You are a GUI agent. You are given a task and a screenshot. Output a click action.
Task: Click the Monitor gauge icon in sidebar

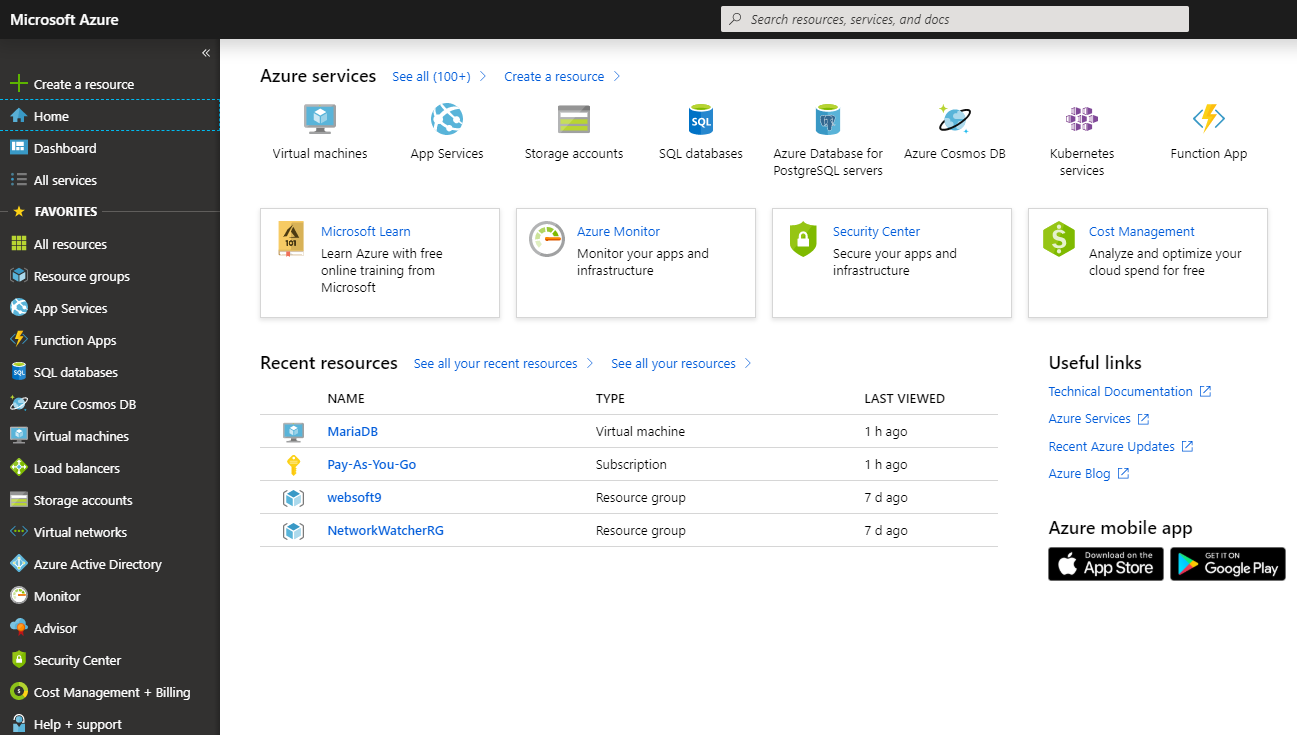coord(18,596)
